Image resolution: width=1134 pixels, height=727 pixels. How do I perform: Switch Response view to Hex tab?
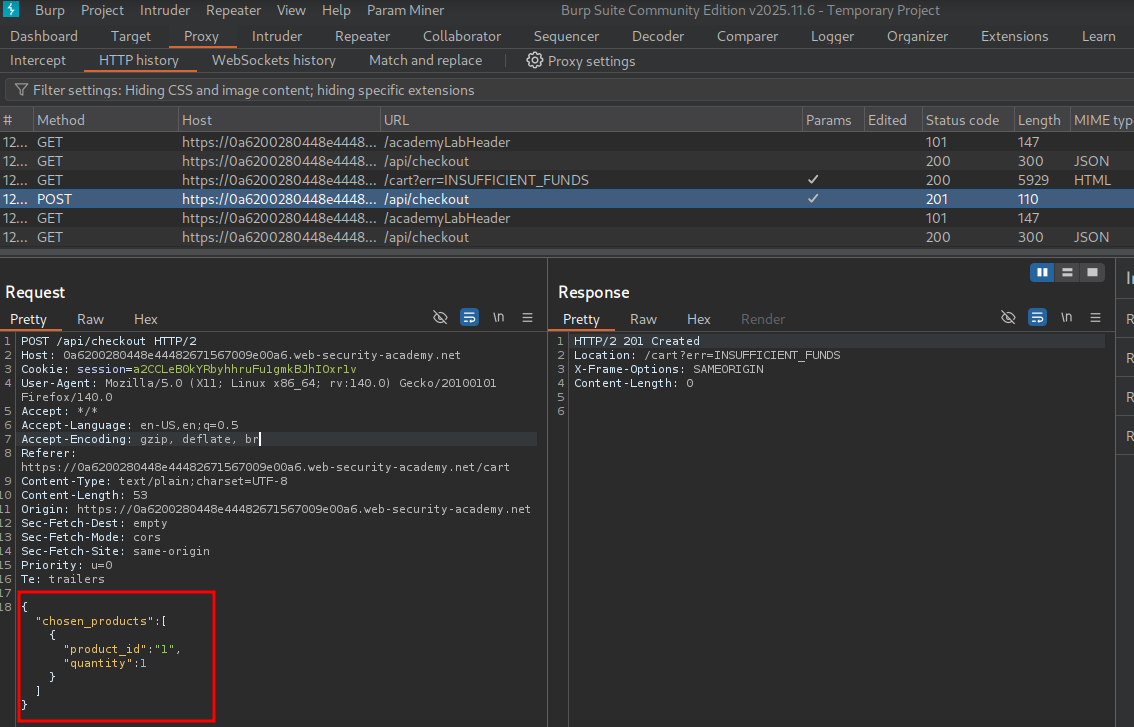pyautogui.click(x=699, y=319)
